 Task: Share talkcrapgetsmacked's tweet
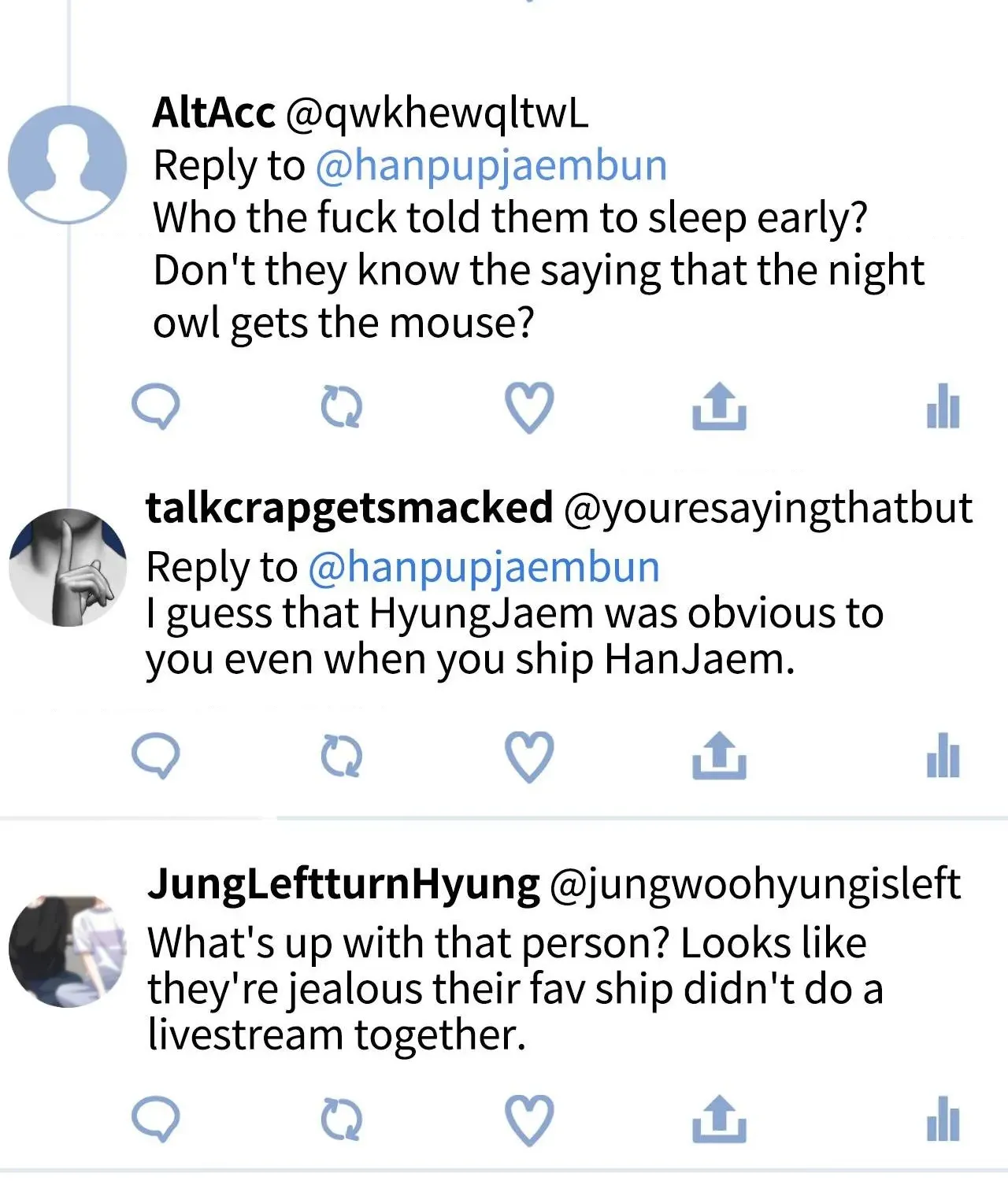click(719, 755)
